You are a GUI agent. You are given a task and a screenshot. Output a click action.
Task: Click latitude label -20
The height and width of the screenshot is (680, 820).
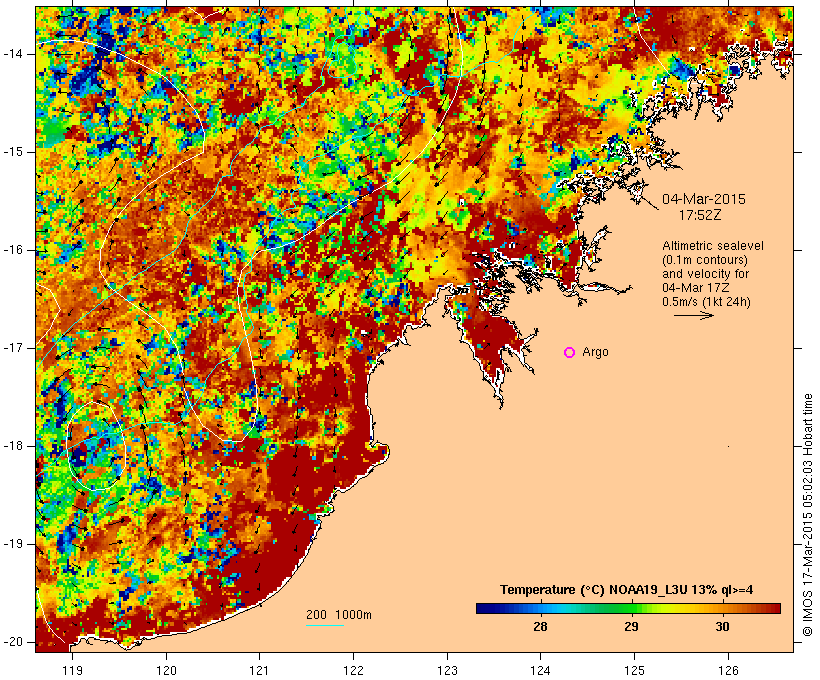[12, 642]
